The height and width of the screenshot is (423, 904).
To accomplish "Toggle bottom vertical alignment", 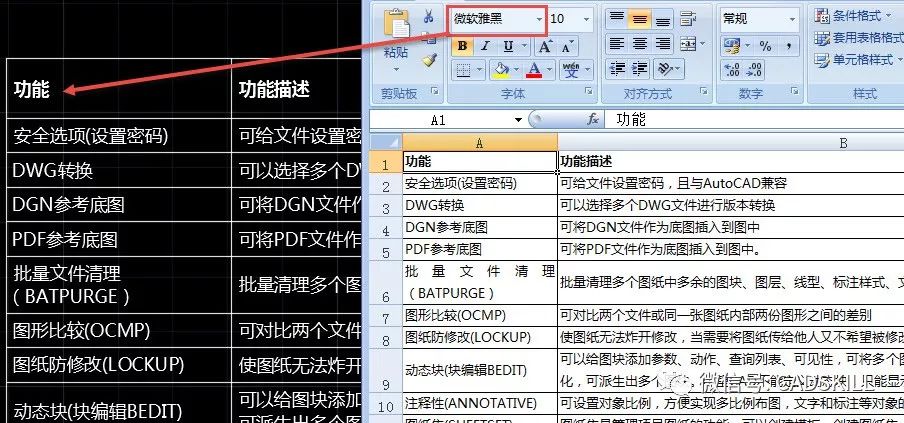I will tap(663, 19).
